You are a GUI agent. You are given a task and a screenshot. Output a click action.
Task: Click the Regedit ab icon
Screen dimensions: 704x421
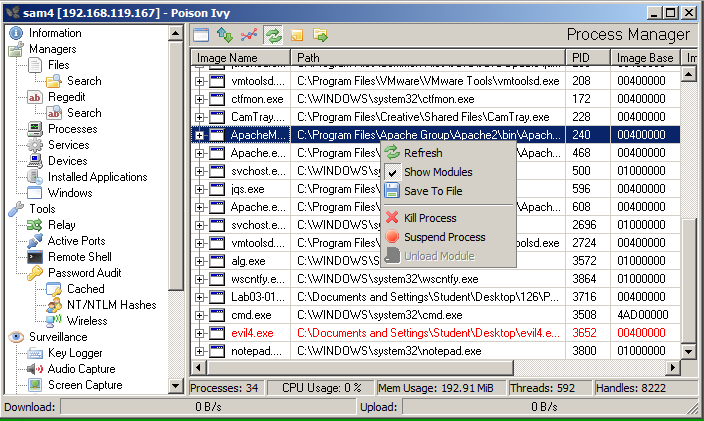(35, 97)
